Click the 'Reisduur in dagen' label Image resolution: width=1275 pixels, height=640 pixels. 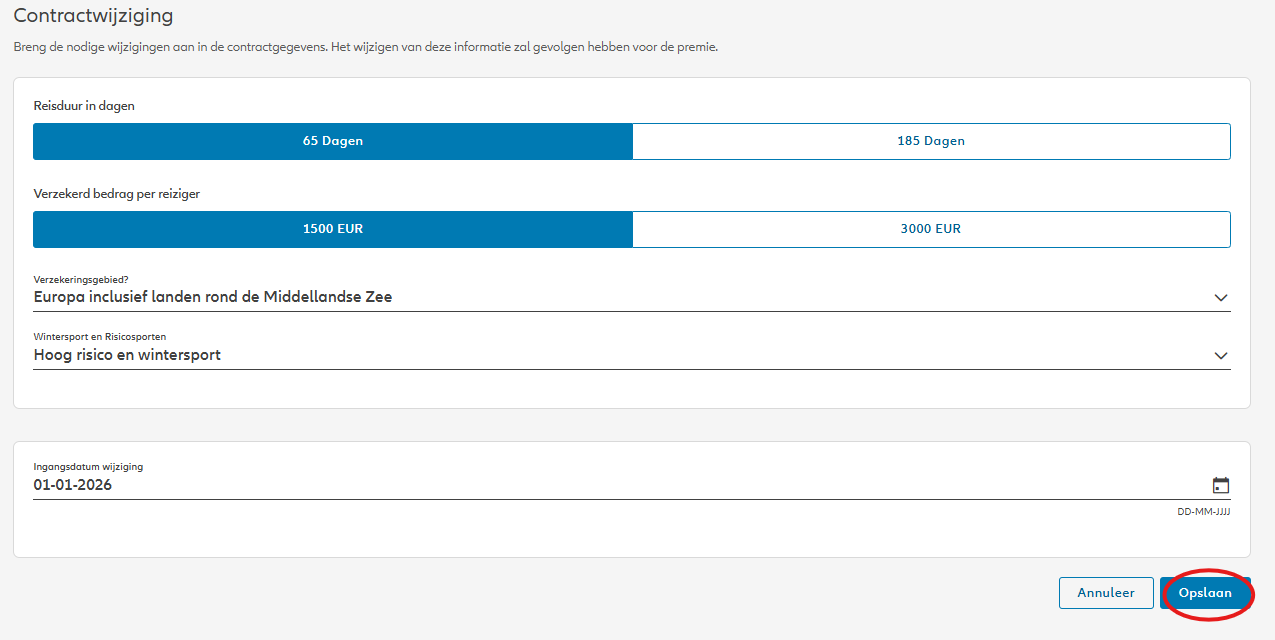point(84,106)
